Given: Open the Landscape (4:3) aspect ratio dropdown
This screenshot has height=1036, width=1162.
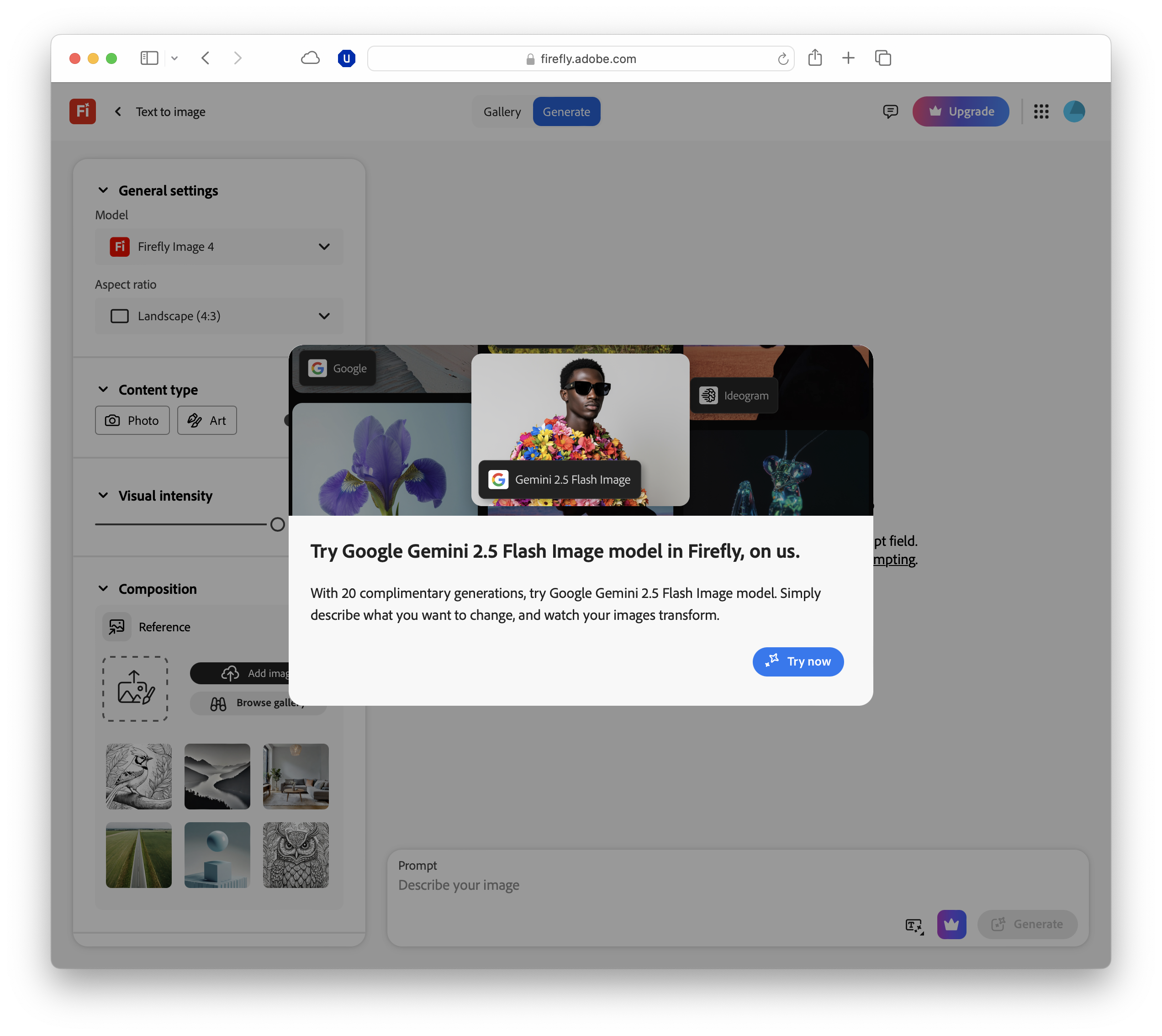Looking at the screenshot, I should point(219,316).
